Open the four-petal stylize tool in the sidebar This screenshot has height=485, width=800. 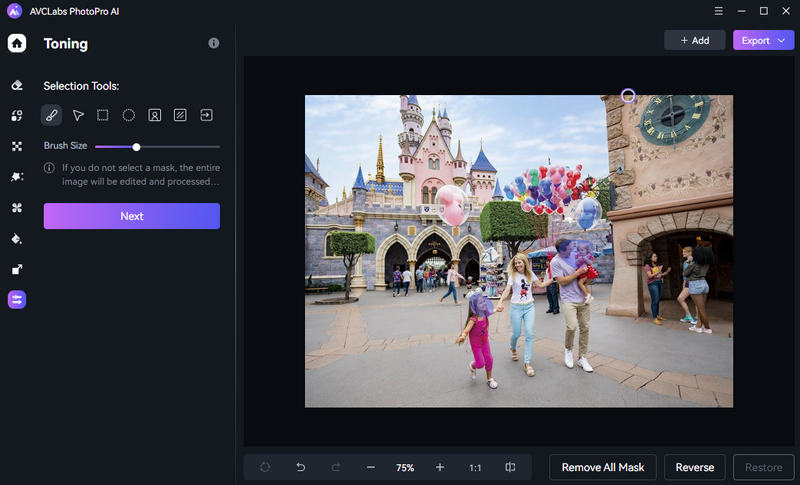[x=17, y=208]
